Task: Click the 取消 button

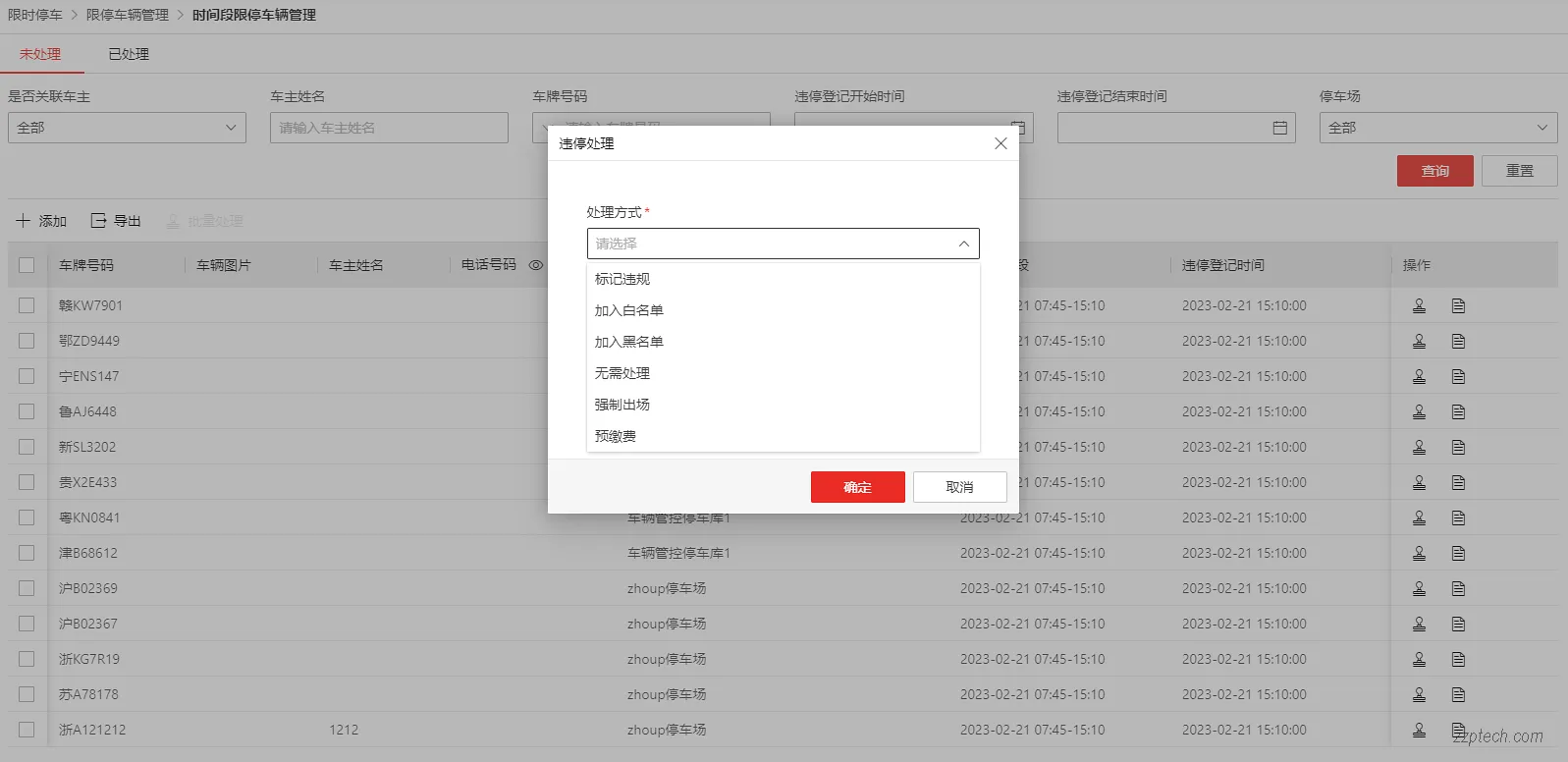Action: tap(959, 487)
